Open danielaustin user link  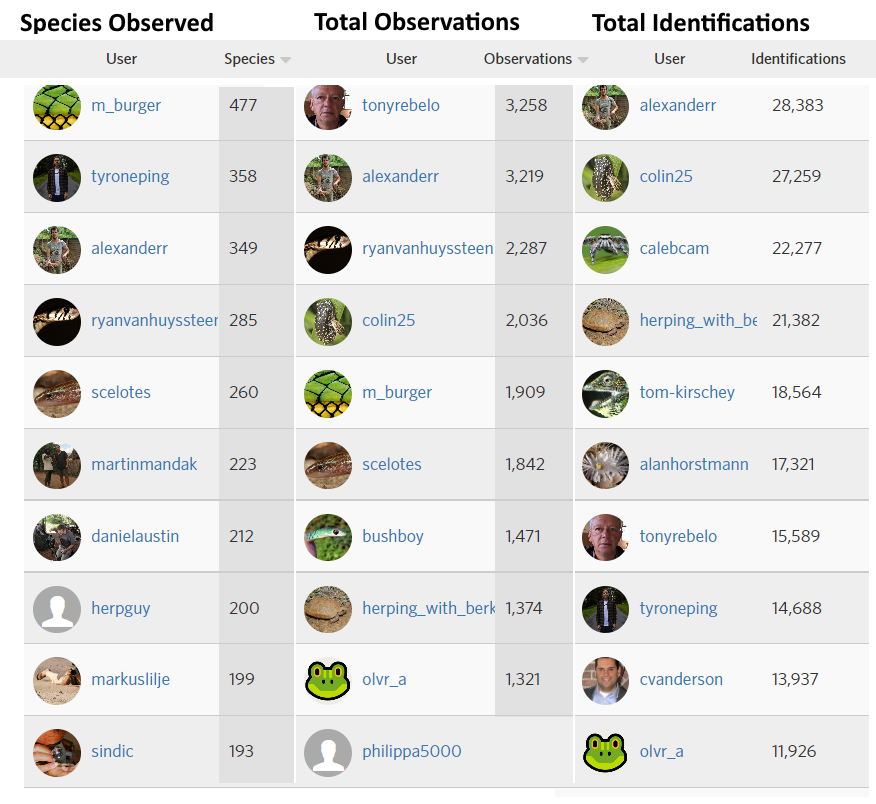point(135,536)
